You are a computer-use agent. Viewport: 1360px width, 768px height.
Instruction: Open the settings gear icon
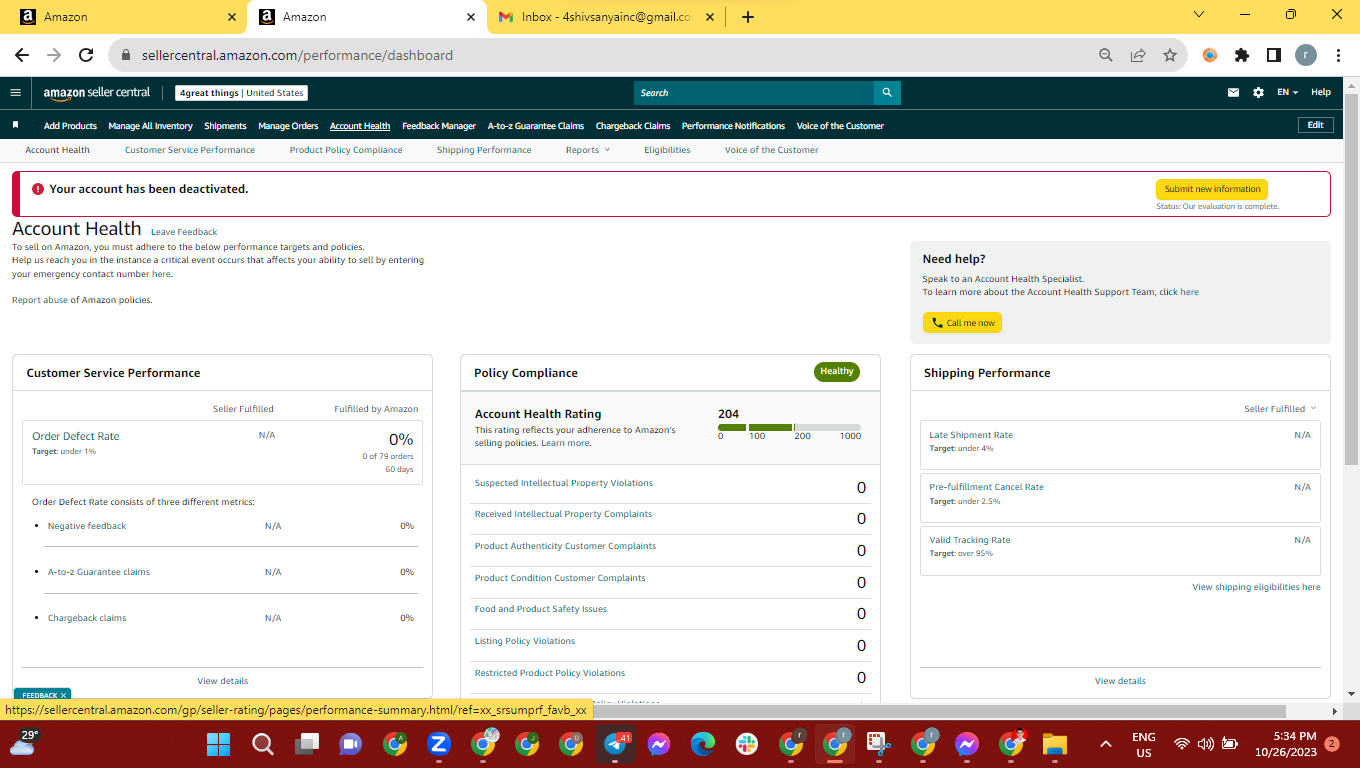(1258, 93)
